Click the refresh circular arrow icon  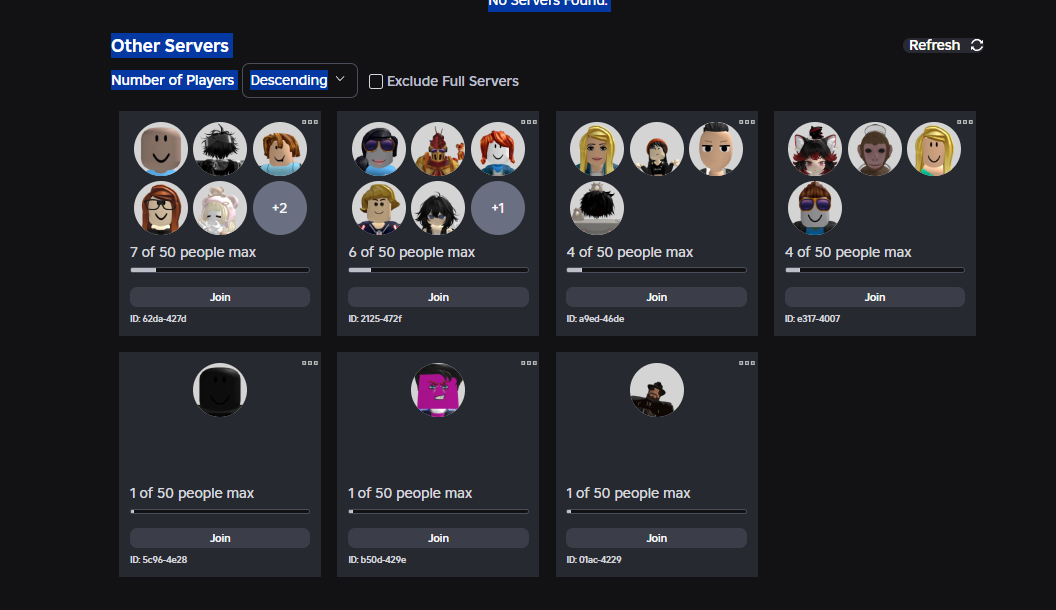coord(975,44)
